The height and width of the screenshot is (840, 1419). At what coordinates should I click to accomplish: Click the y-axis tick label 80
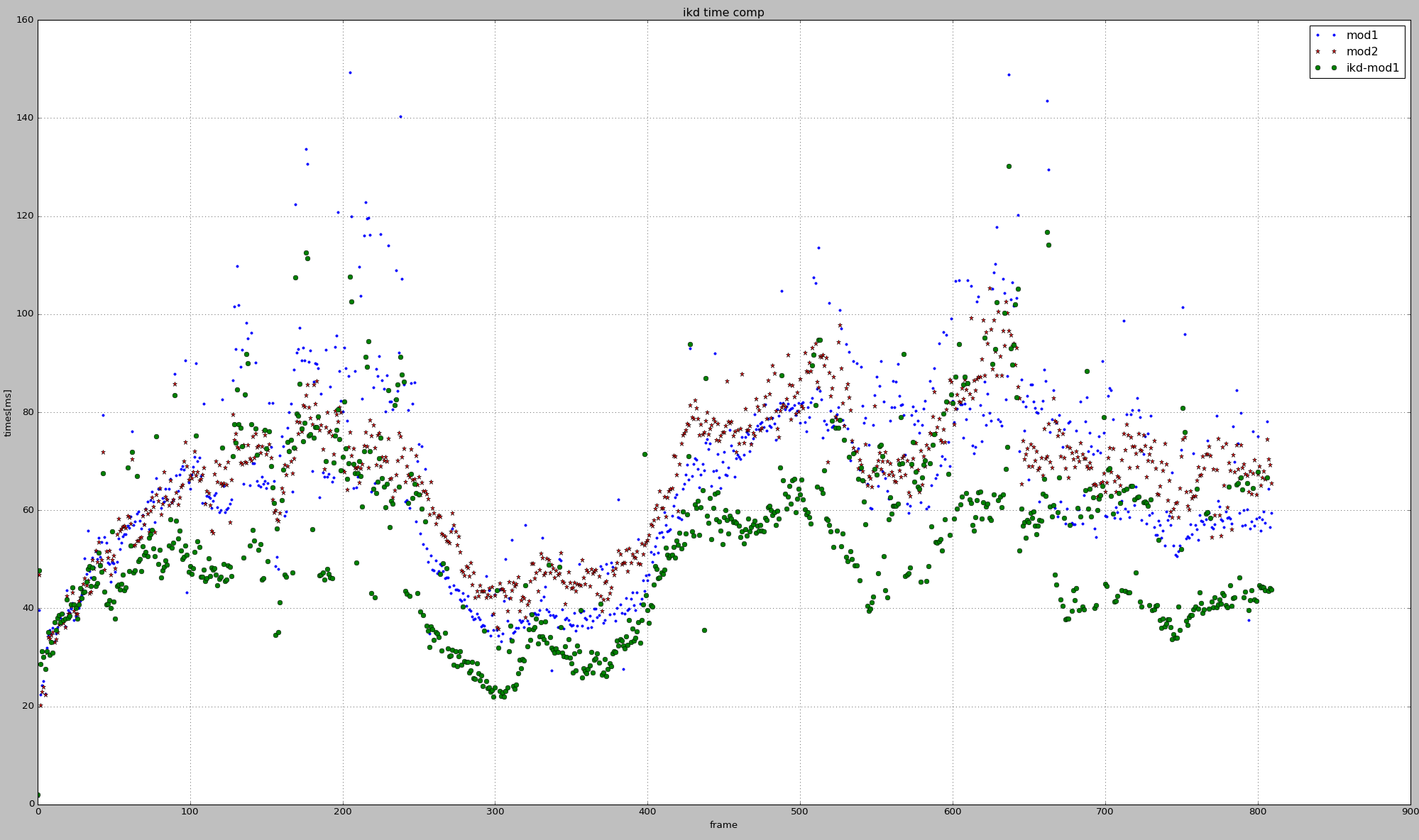tap(28, 412)
